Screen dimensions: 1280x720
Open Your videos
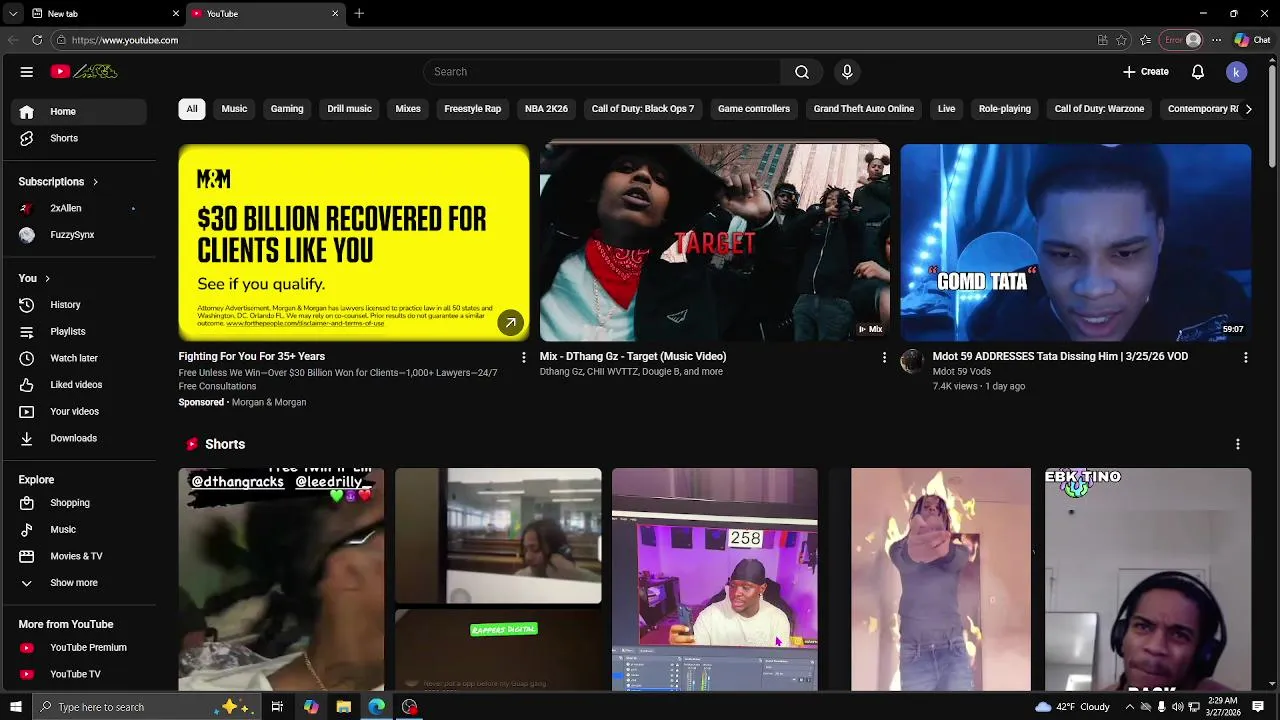(x=78, y=411)
